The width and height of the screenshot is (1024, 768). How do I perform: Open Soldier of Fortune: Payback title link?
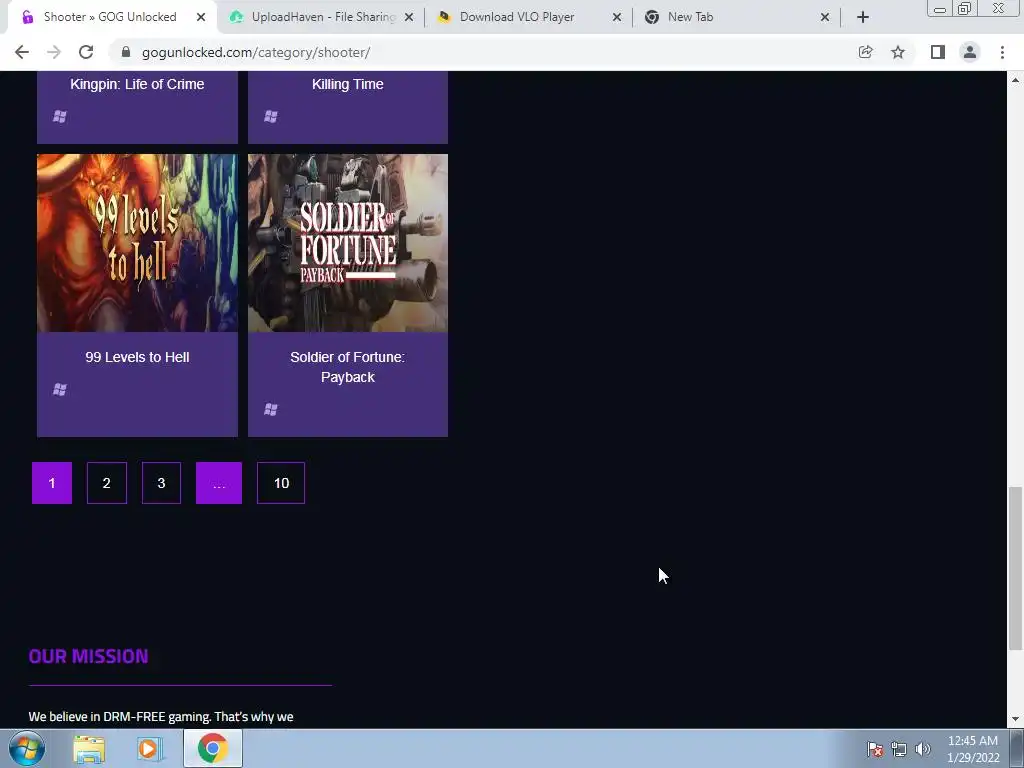pos(347,367)
